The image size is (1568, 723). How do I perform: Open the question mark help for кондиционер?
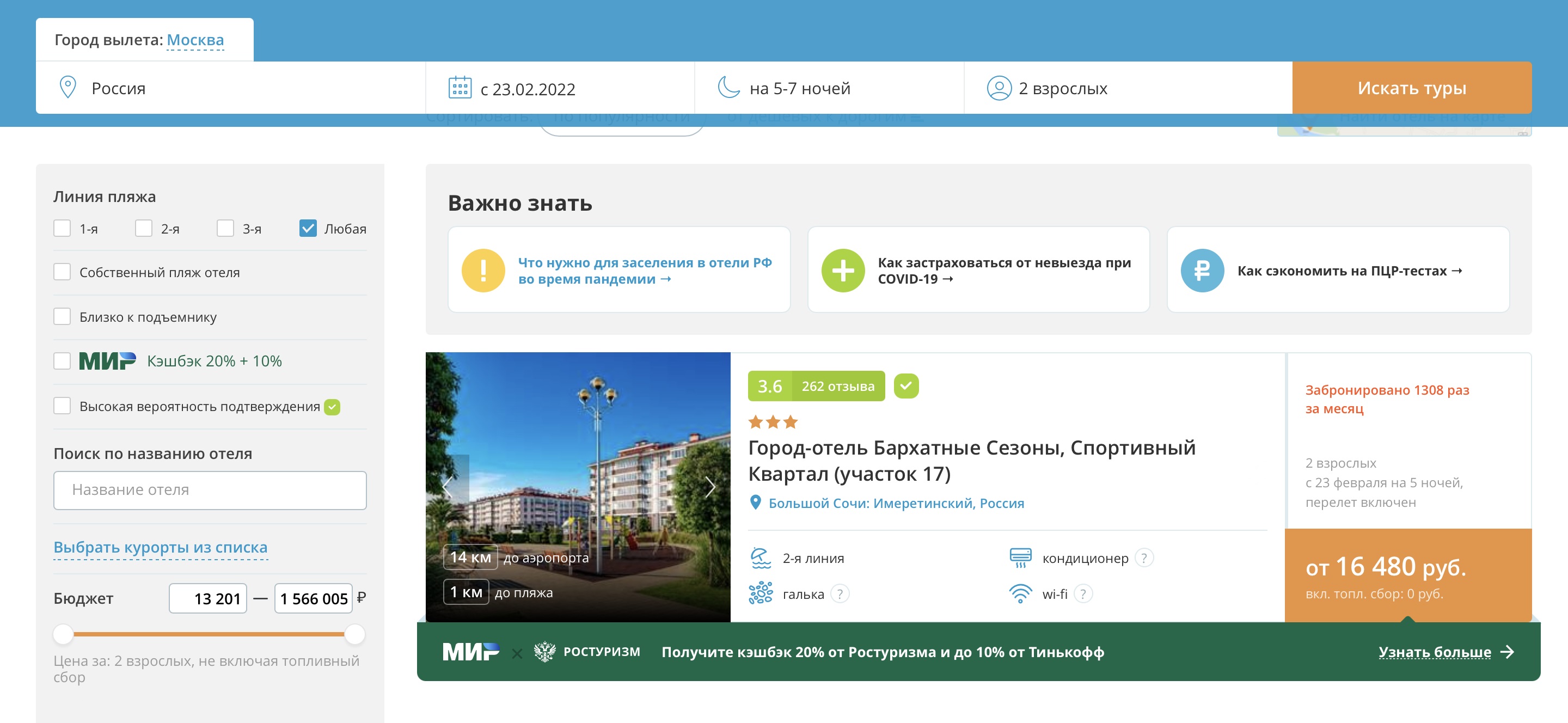pyautogui.click(x=1144, y=557)
